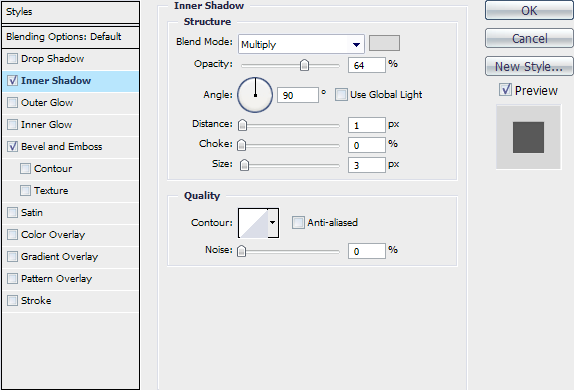Open the Blend Mode Multiply dropdown
Viewport: 574px width, 390px height.
301,44
